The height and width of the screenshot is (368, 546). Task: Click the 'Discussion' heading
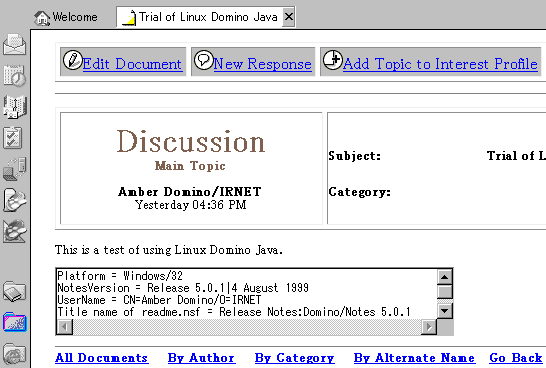(191, 141)
